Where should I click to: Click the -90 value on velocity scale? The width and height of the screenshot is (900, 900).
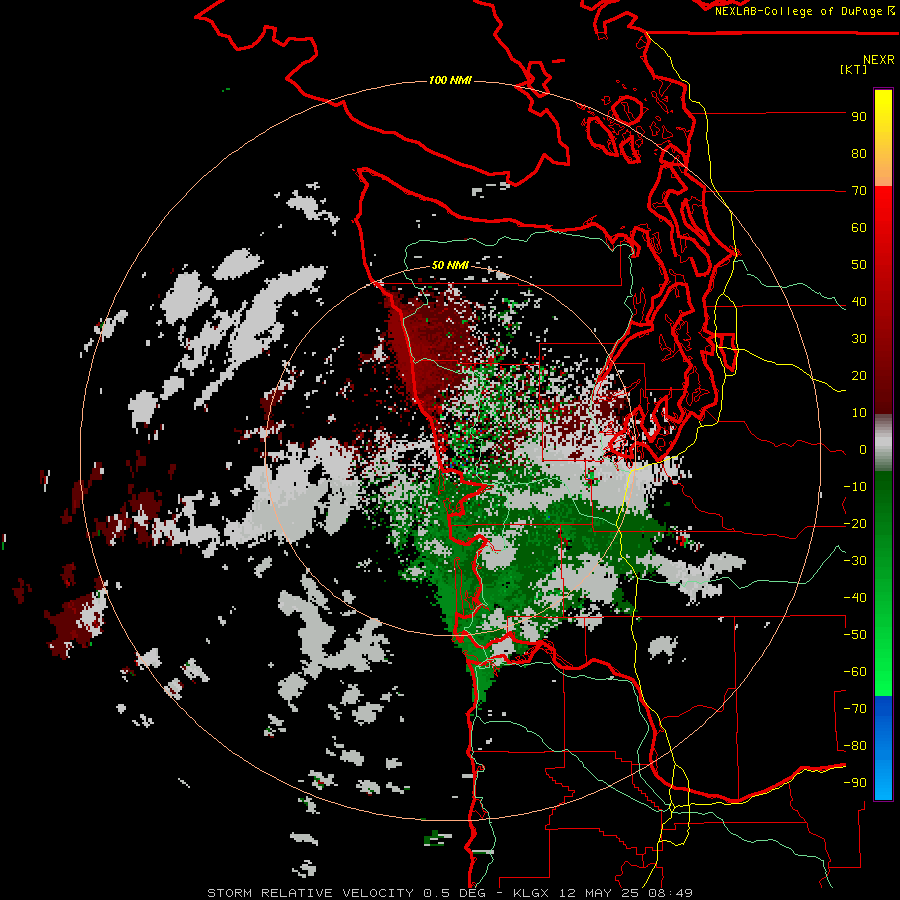coord(855,783)
